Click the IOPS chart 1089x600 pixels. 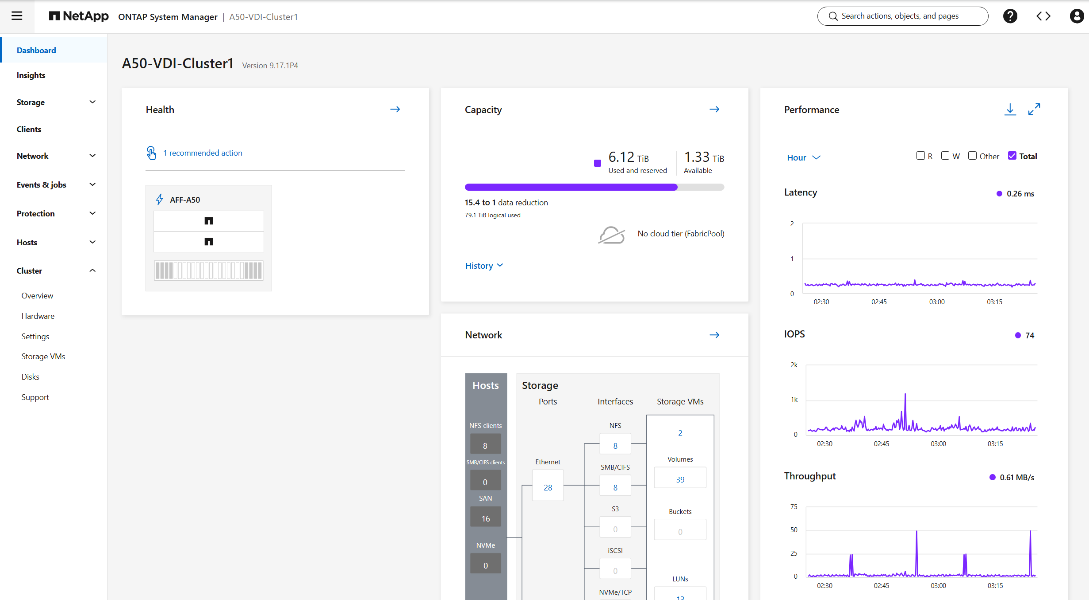(922, 400)
